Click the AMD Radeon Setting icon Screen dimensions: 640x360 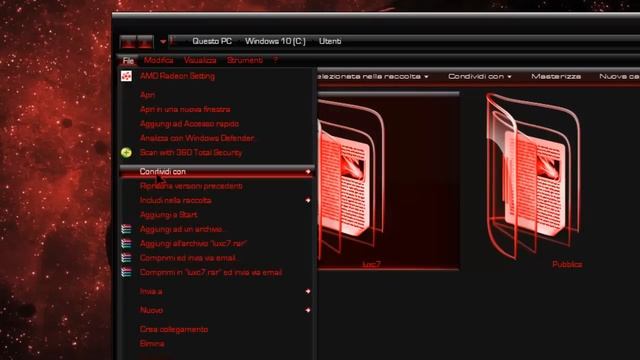127,76
